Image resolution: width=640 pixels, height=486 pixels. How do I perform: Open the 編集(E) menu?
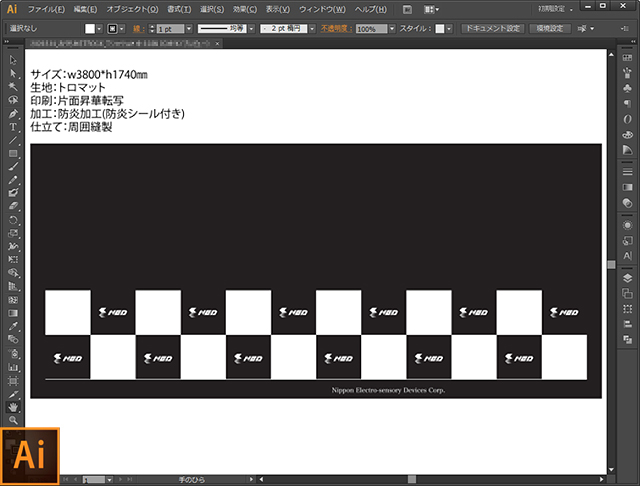click(85, 9)
